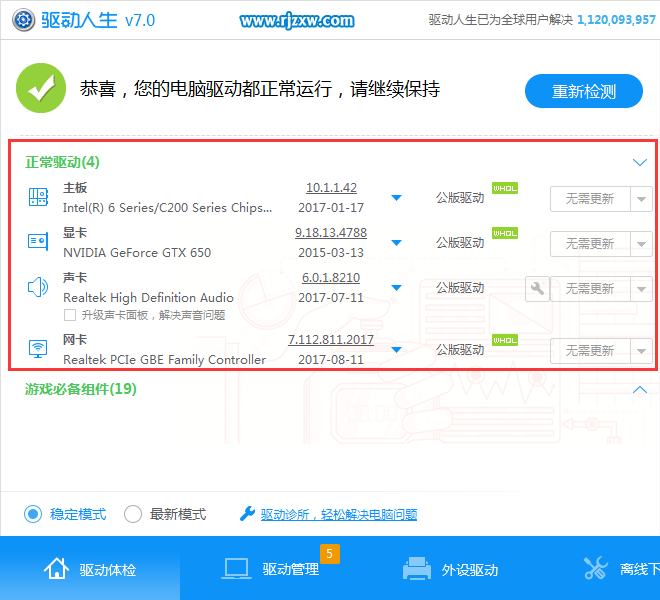The image size is (660, 600).
Task: Click the monitor icon of 驱动管理
Action: point(236,568)
